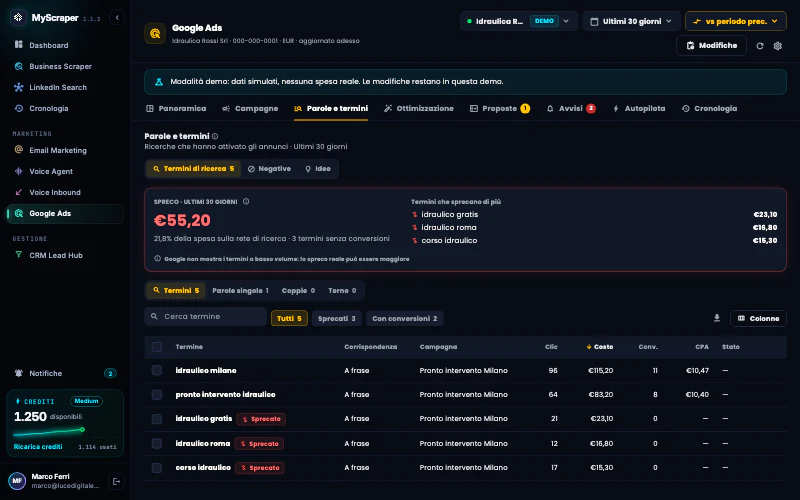Click the Notifiche bell icon
The image size is (800, 500).
point(19,373)
